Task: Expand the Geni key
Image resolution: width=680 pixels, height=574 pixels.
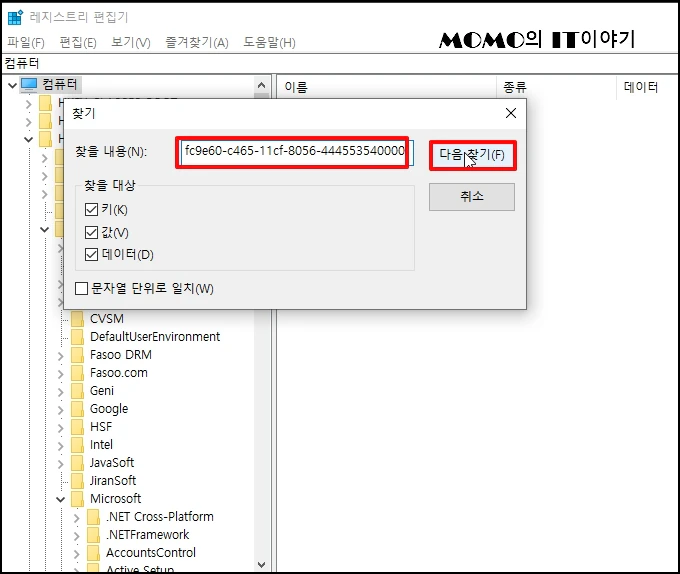Action: pyautogui.click(x=61, y=392)
